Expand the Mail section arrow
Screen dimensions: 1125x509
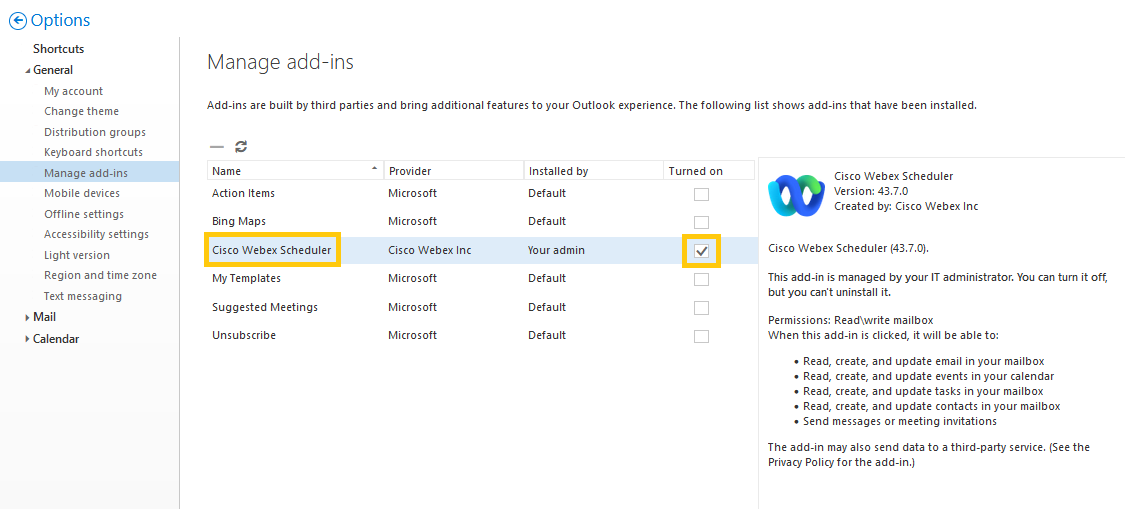tap(27, 317)
